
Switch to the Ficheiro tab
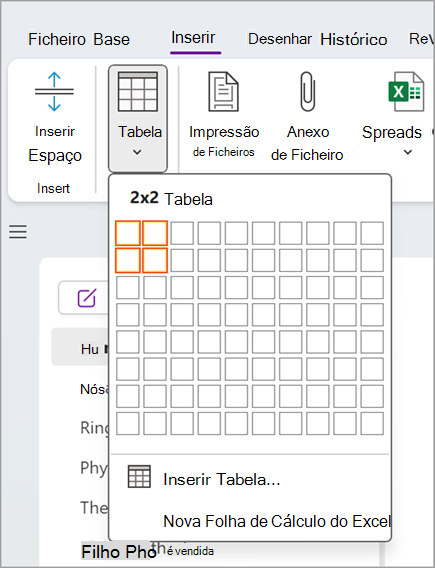(x=57, y=39)
